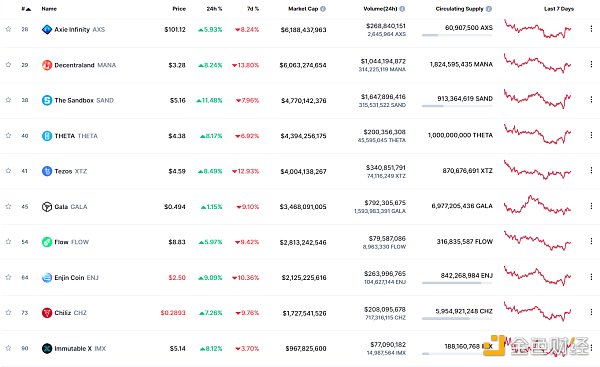Add The Sandbox to the watchlist star
This screenshot has height=367, width=600.
[8, 100]
